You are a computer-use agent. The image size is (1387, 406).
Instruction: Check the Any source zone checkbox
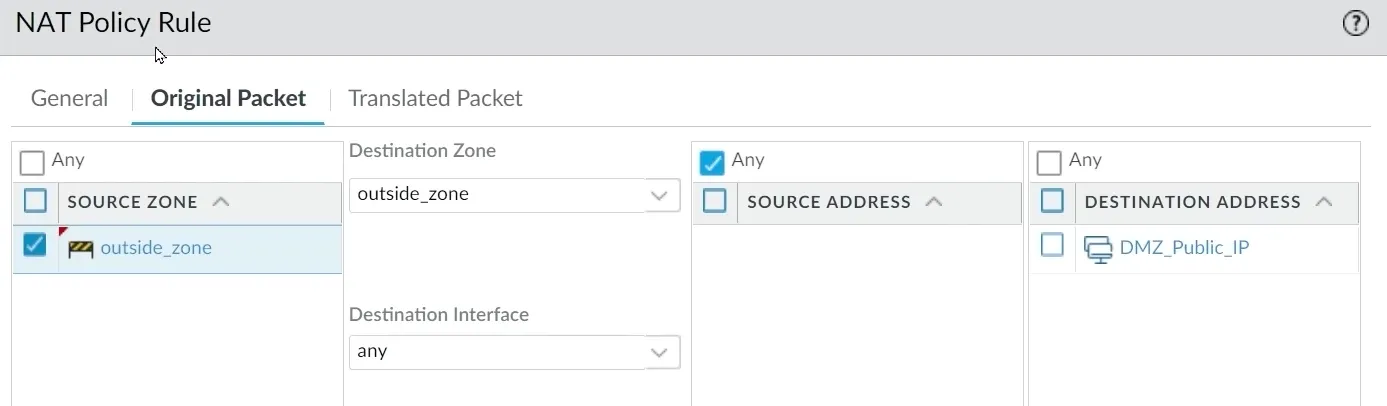pos(33,161)
